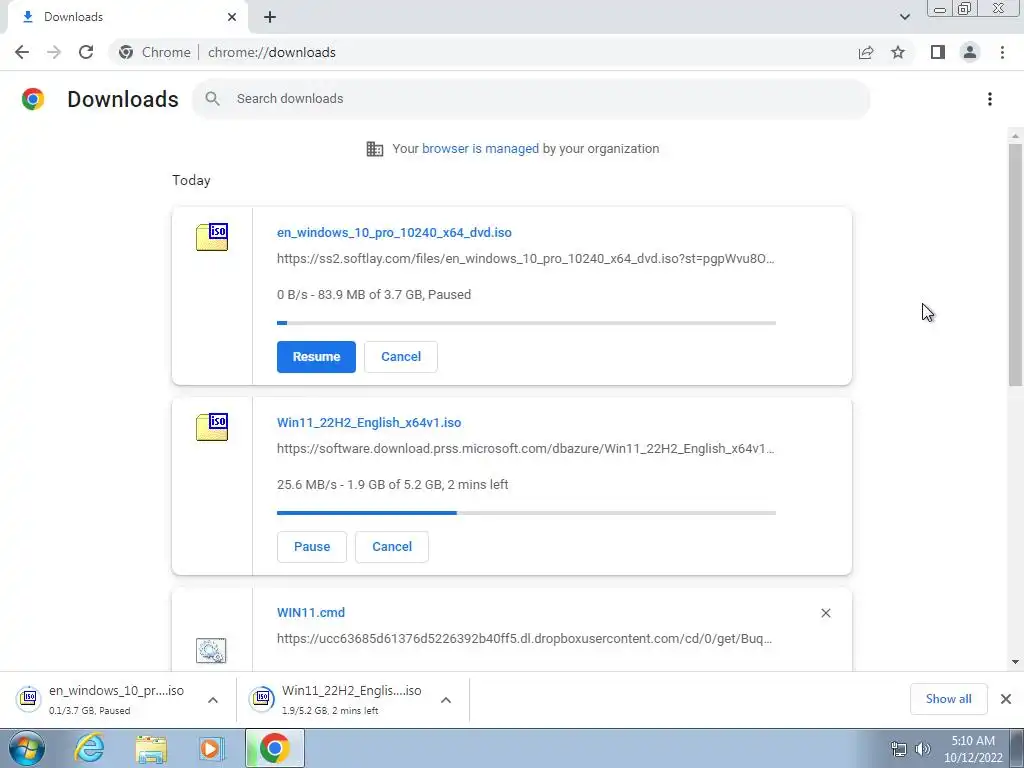Screen dimensions: 1024x768
Task: Open the share this page icon
Action: pos(866,52)
